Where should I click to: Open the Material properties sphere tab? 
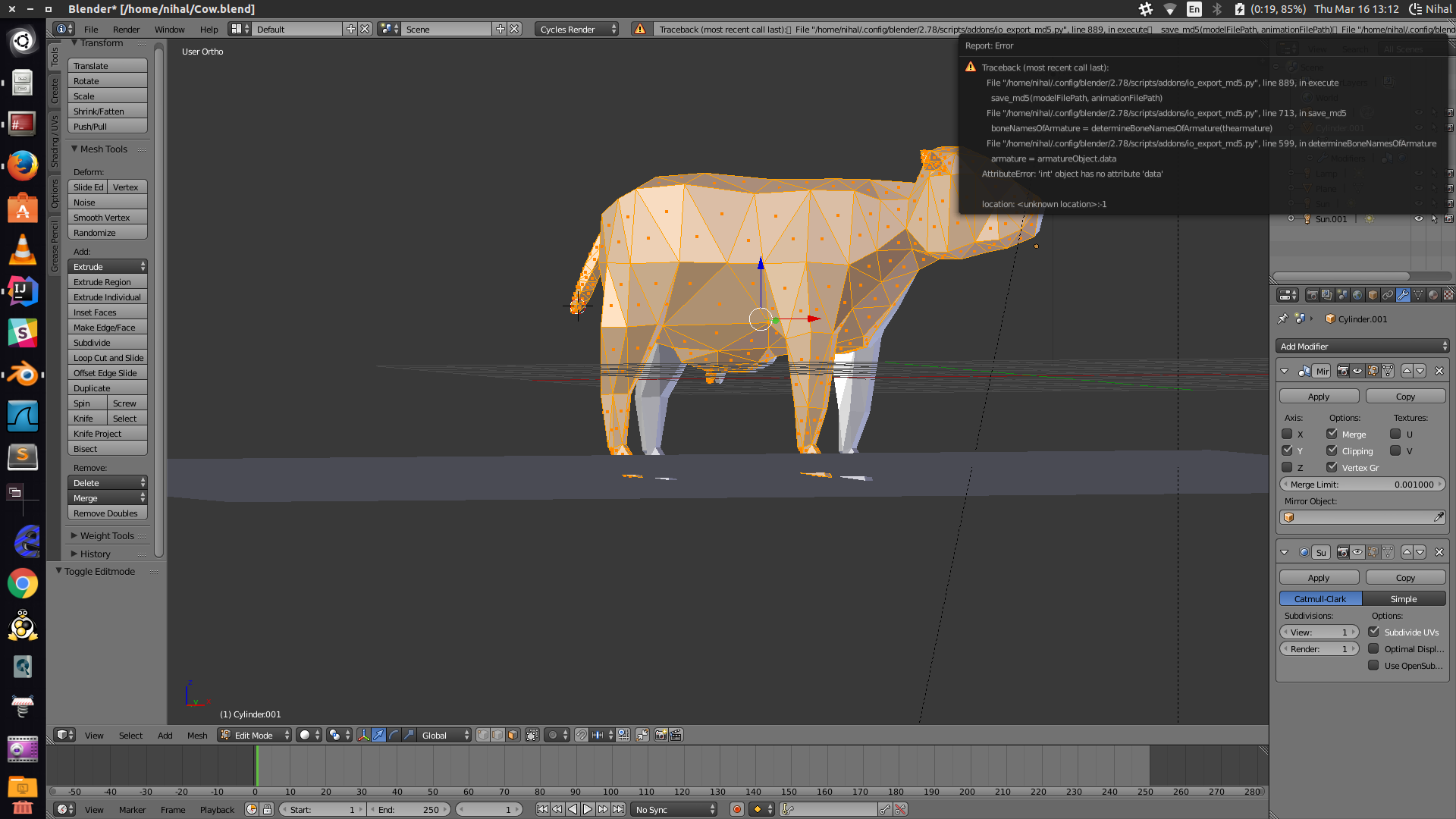1433,295
